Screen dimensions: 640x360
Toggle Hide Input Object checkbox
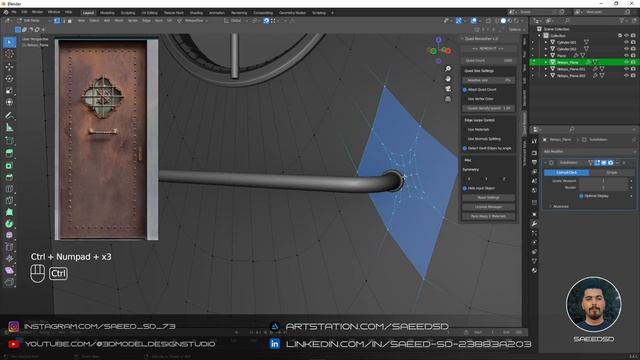[464, 188]
